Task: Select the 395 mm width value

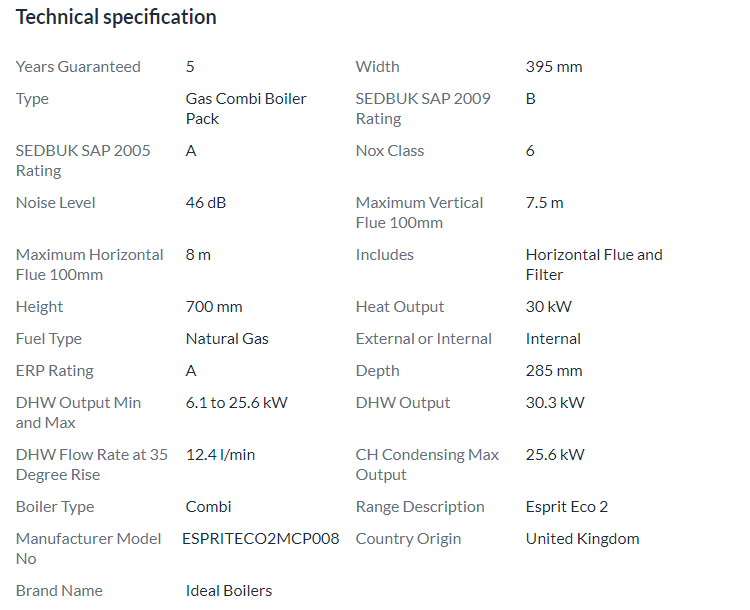Action: tap(554, 67)
